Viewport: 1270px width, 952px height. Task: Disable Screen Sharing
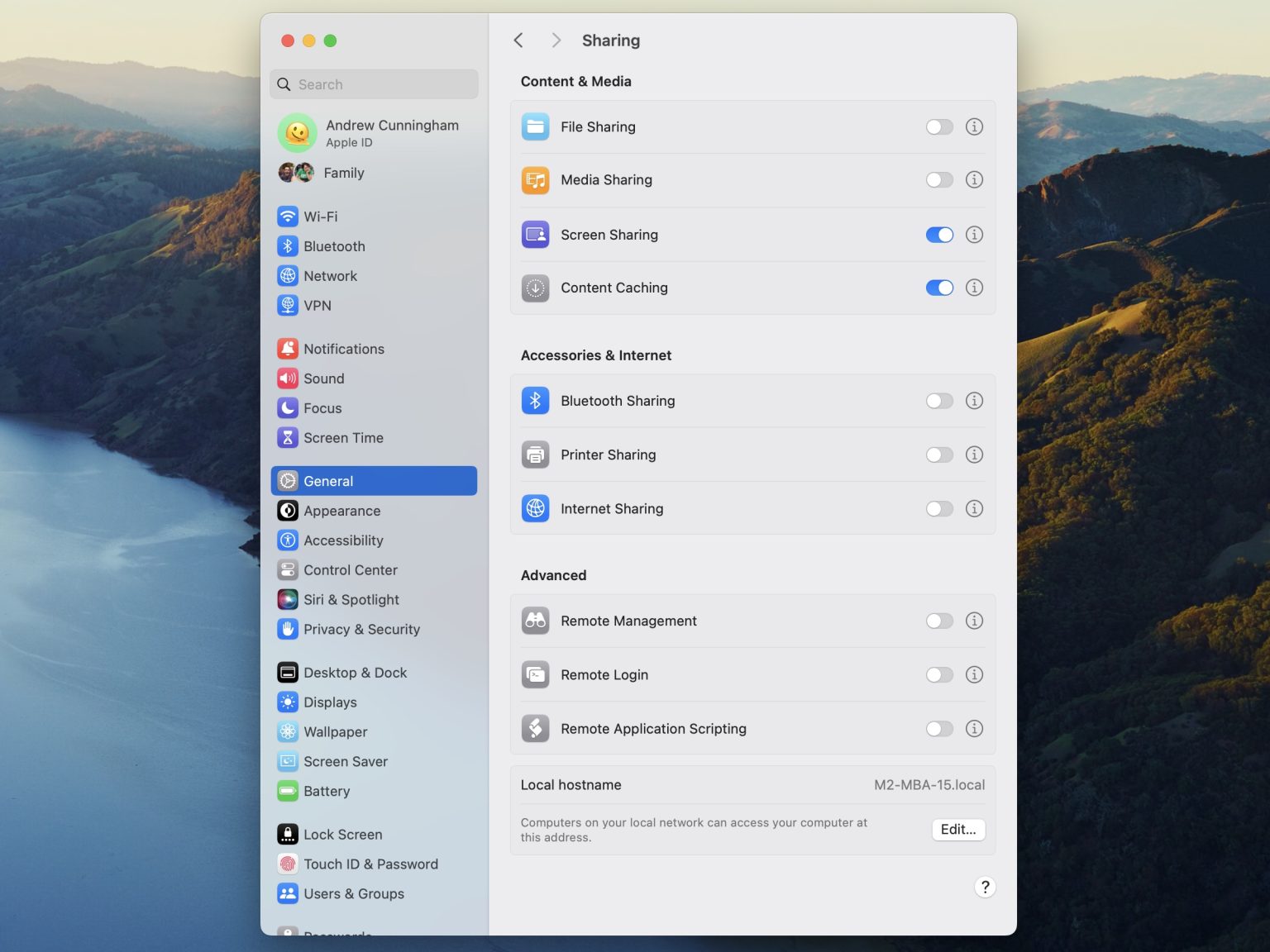pyautogui.click(x=939, y=235)
